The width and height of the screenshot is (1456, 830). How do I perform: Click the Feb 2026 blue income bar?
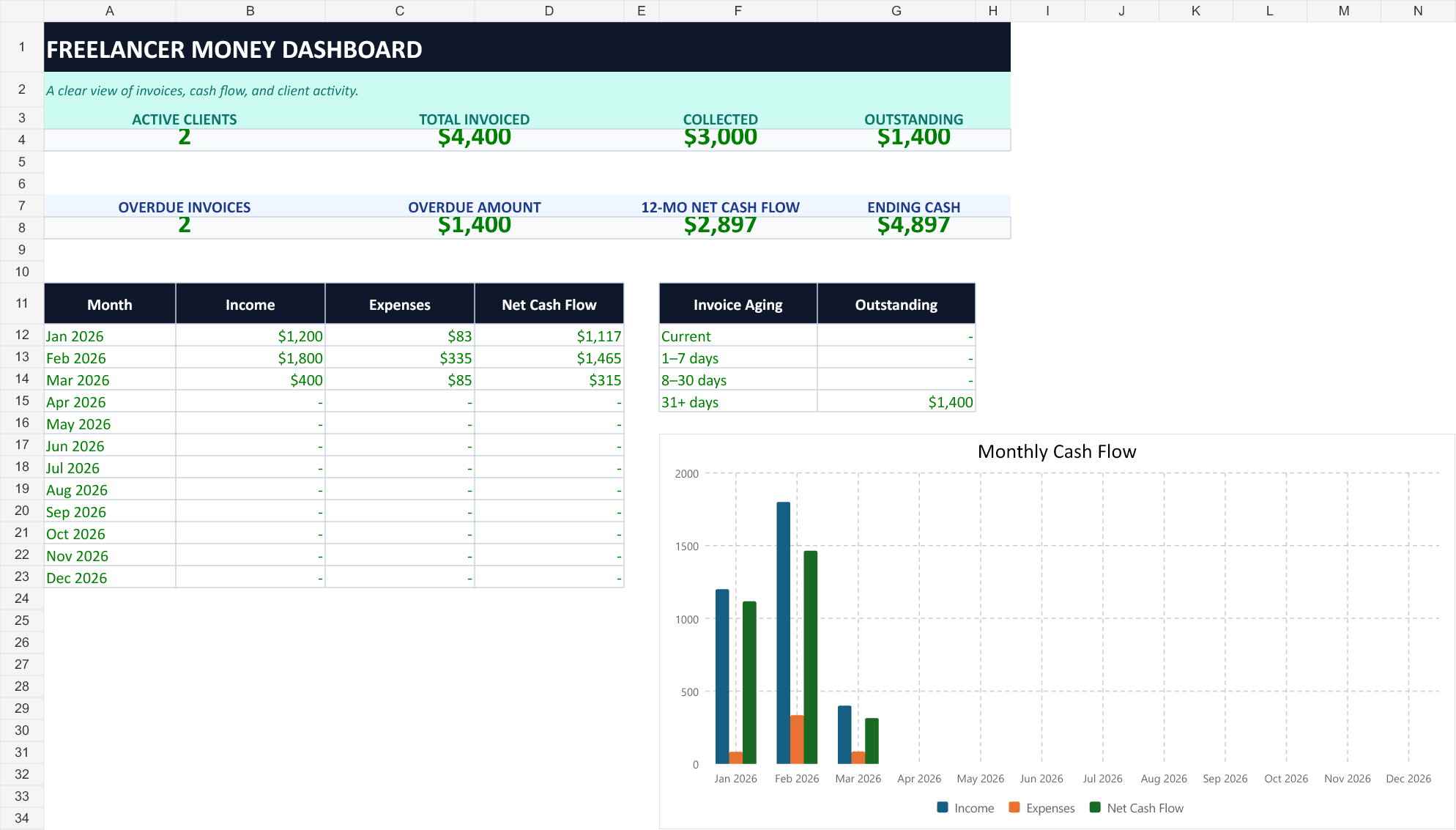coord(784,633)
